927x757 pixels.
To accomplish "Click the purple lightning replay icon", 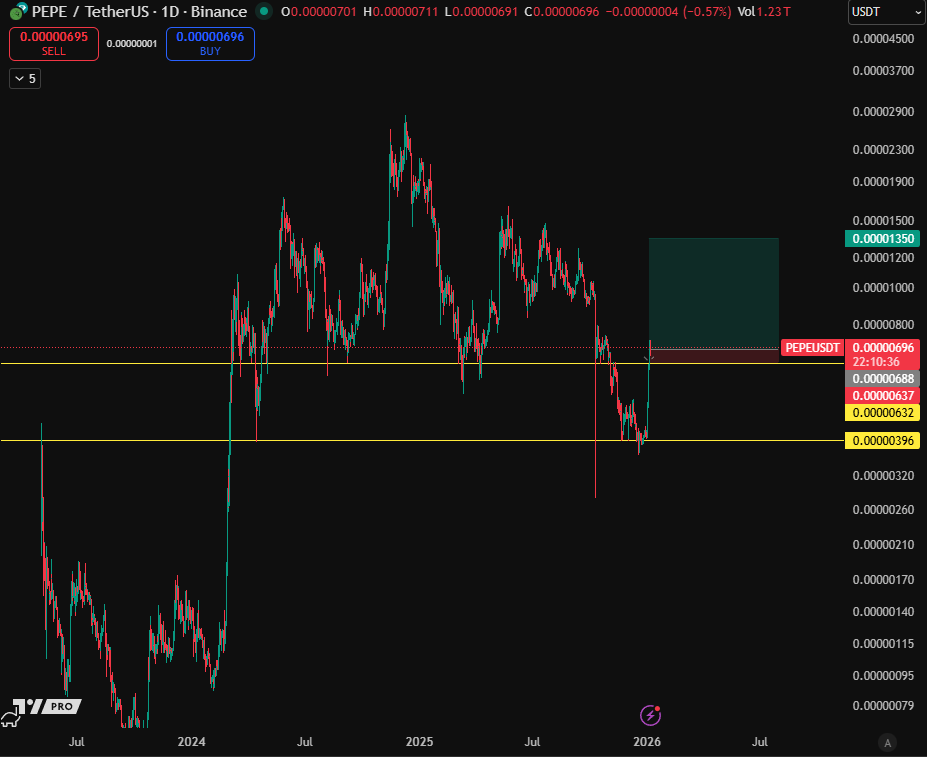I will [x=650, y=716].
